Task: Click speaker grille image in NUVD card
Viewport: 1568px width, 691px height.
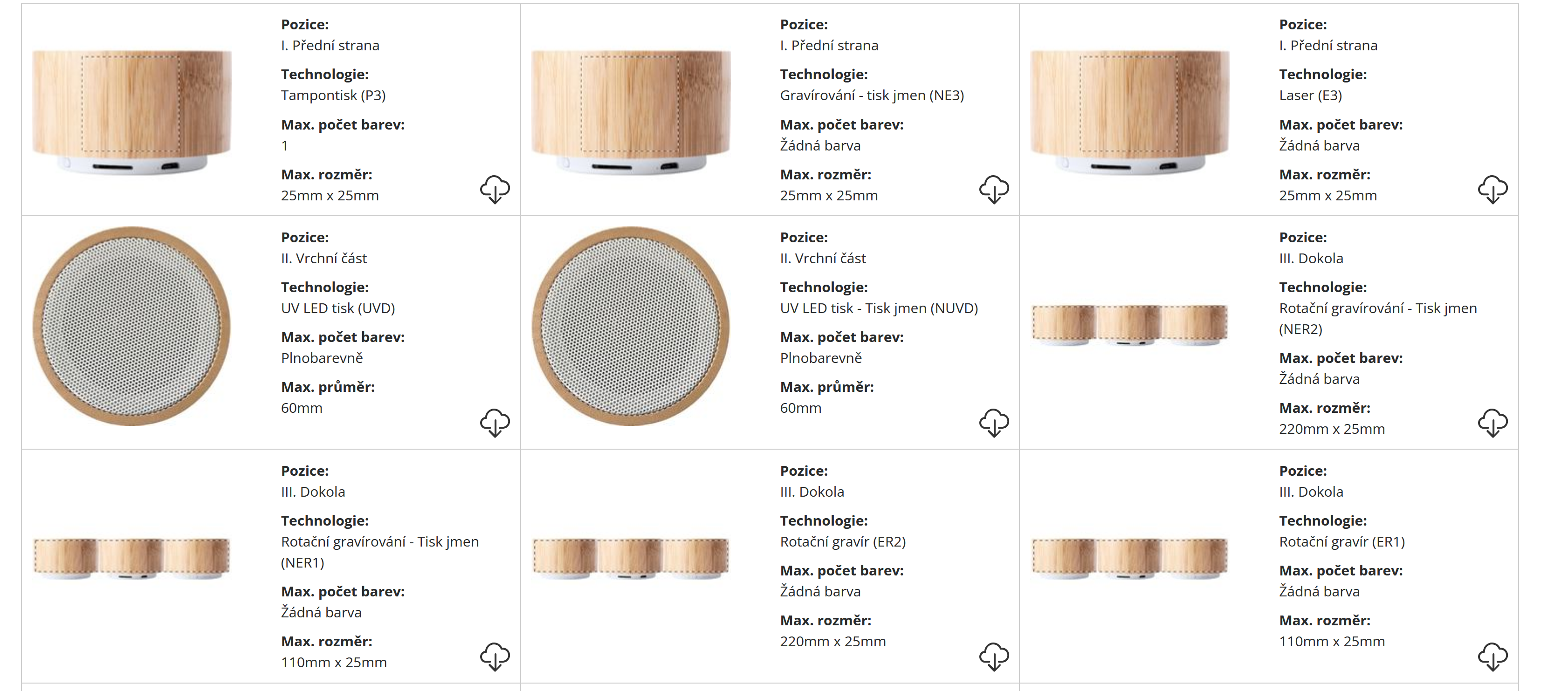Action: 631,326
